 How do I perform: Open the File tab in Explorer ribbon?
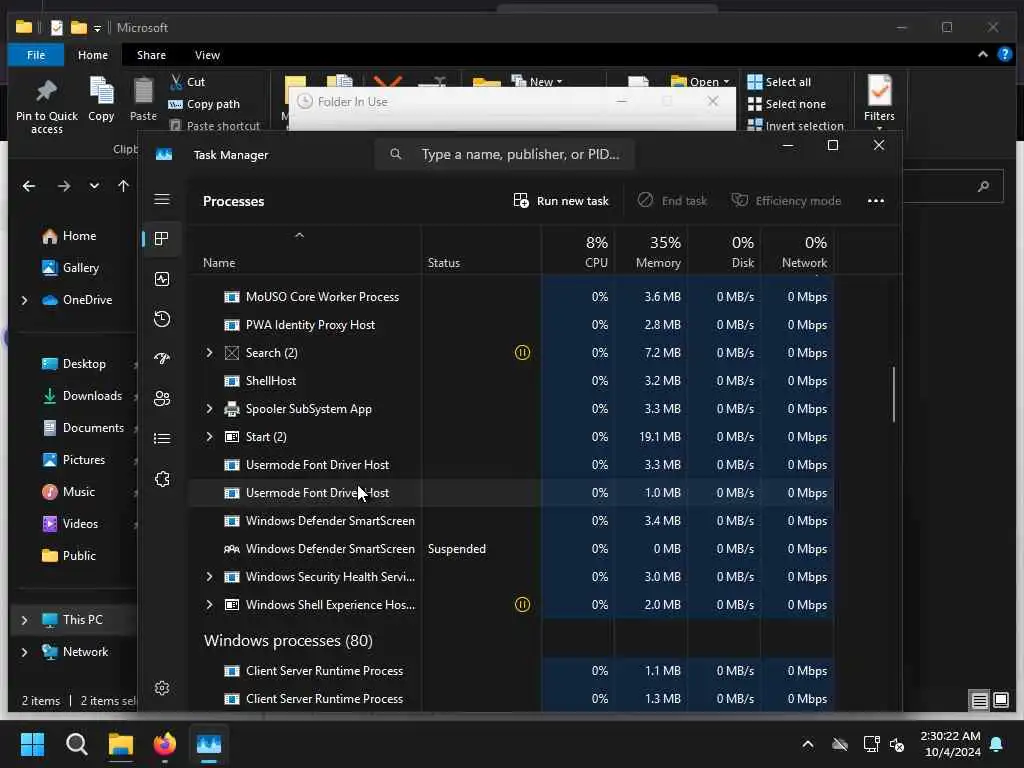tap(36, 55)
